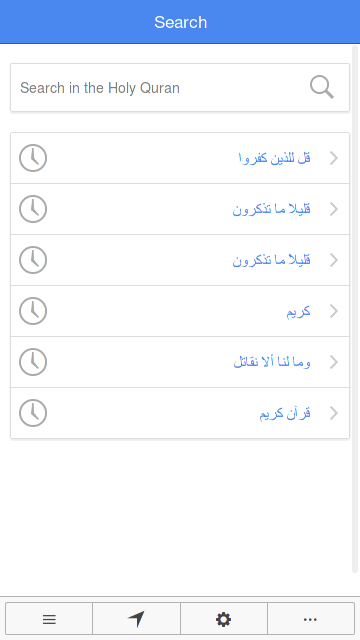Image resolution: width=360 pixels, height=640 pixels.
Task: Select recent search قل للذين كفروا
Action: (x=274, y=158)
